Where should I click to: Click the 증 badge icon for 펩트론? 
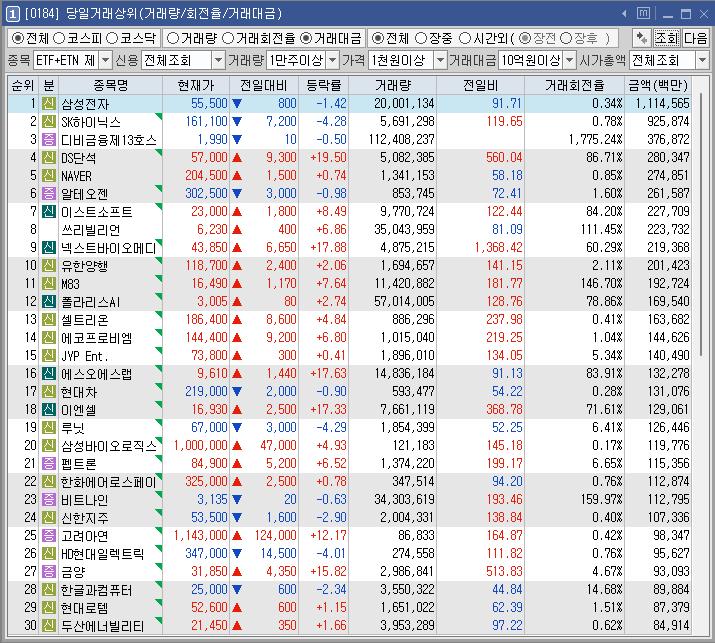click(x=49, y=463)
